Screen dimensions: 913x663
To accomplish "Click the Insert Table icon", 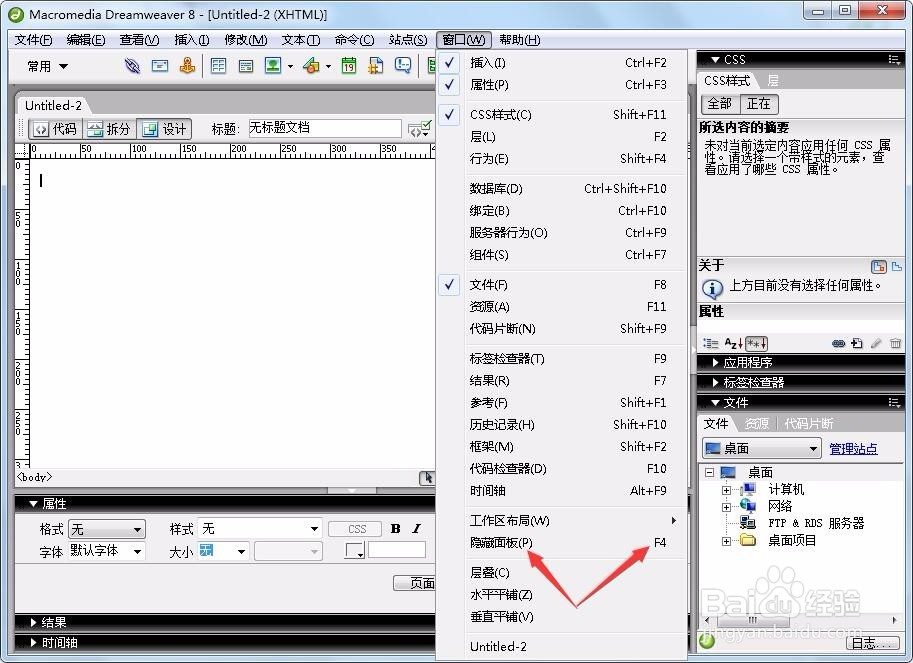I will 218,66.
